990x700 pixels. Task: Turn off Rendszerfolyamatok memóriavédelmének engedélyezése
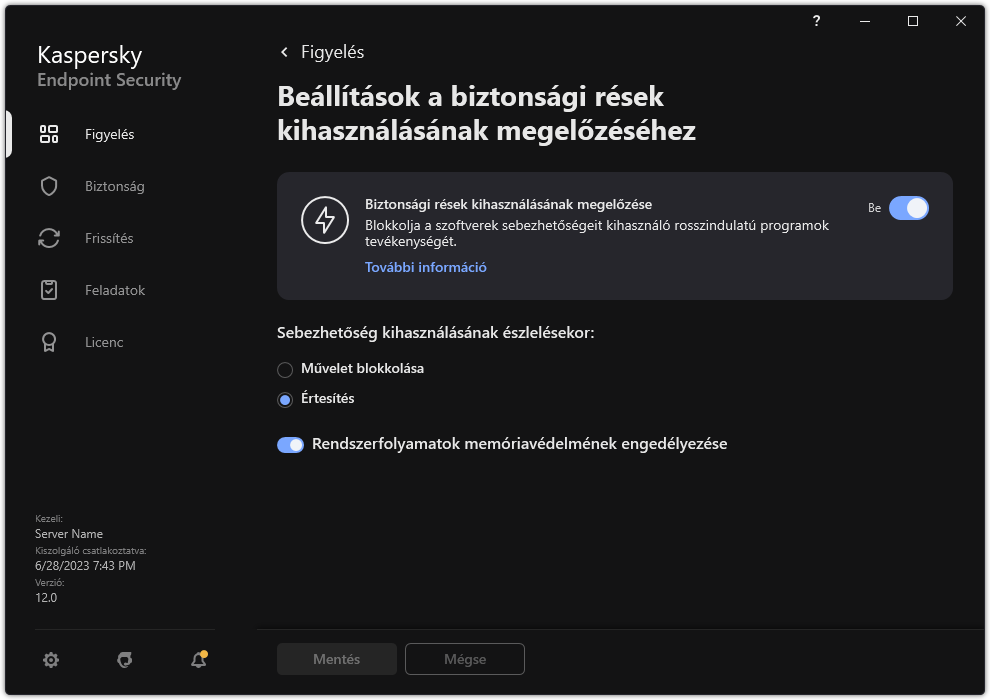pyautogui.click(x=290, y=443)
